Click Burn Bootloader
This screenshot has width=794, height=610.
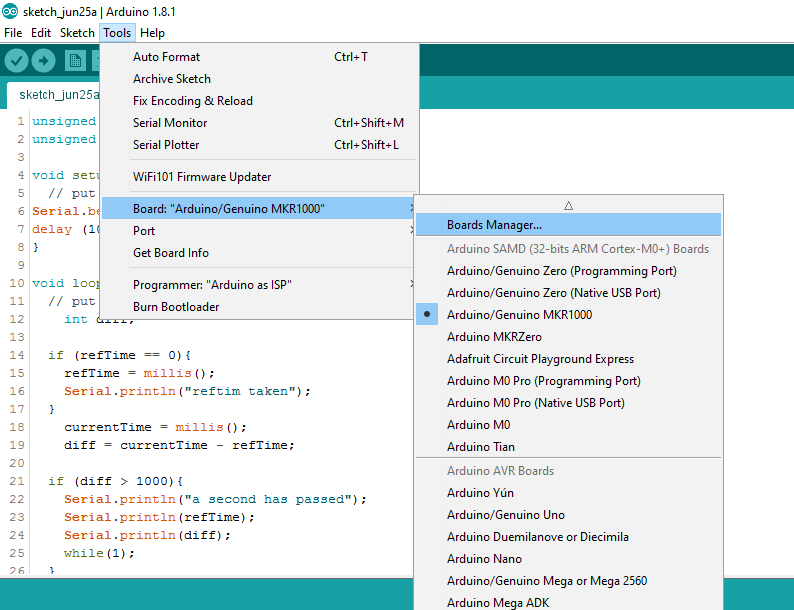pyautogui.click(x=176, y=307)
